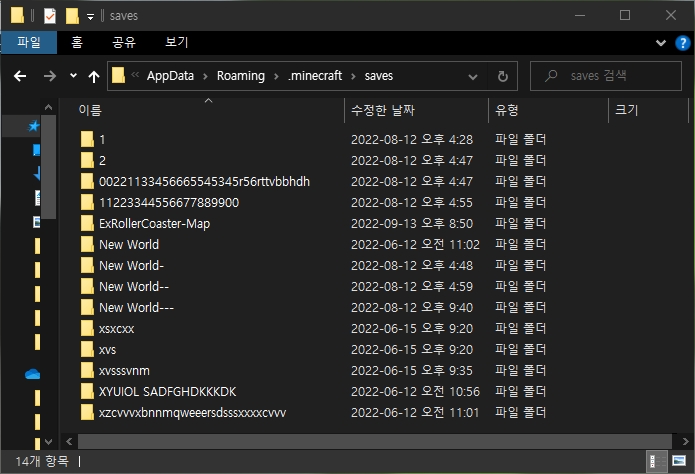
Task: Click .minecraft in the address path
Action: 315,76
